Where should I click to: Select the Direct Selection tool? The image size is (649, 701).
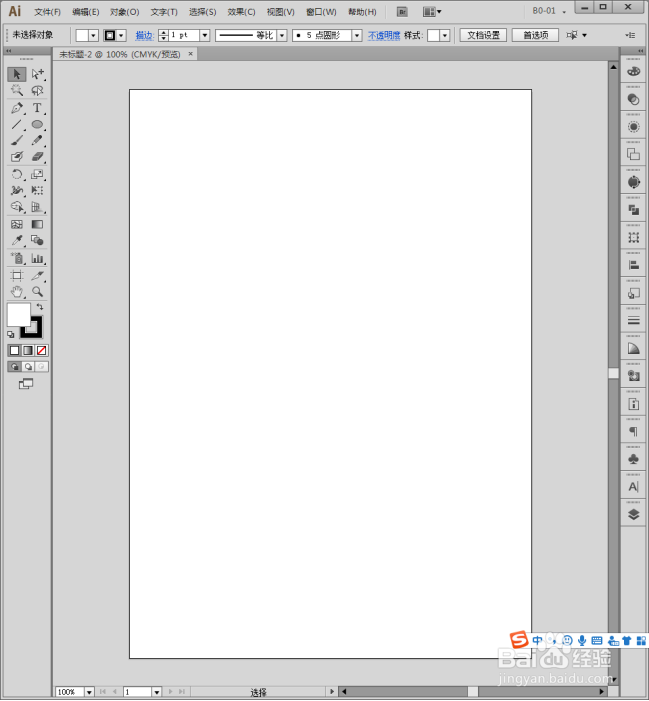38,74
